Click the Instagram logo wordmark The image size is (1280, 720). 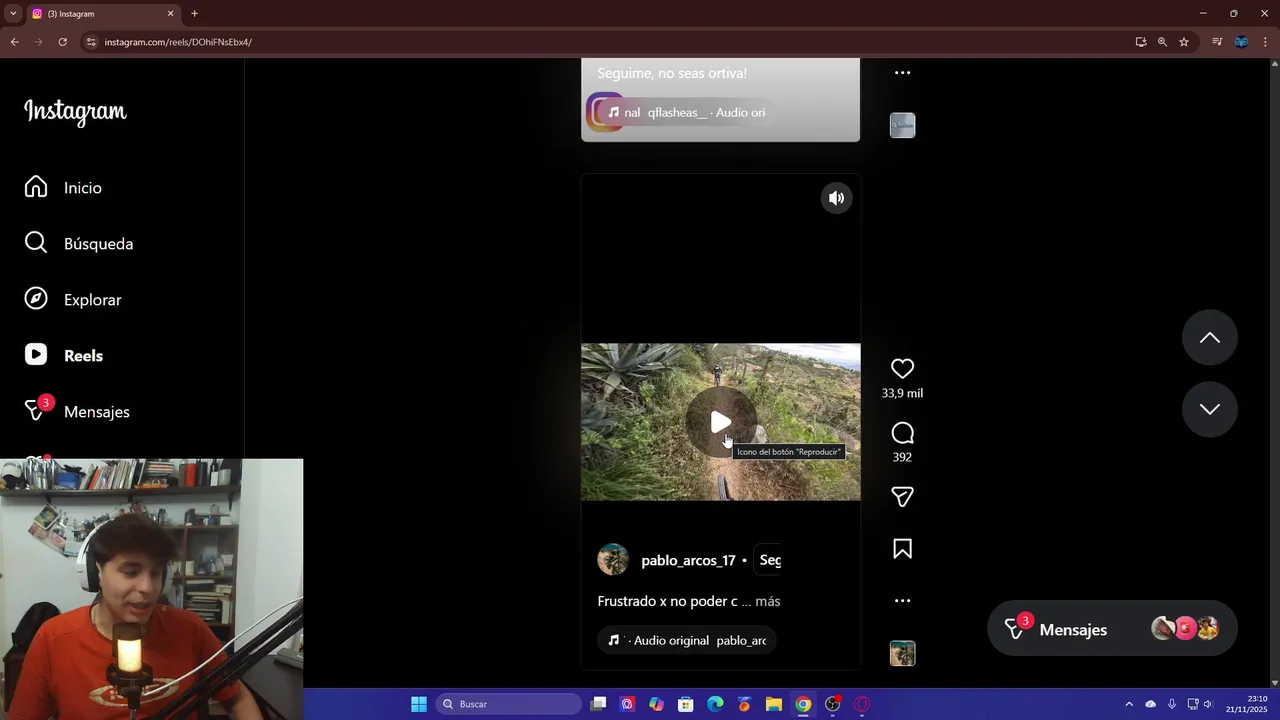pyautogui.click(x=75, y=111)
